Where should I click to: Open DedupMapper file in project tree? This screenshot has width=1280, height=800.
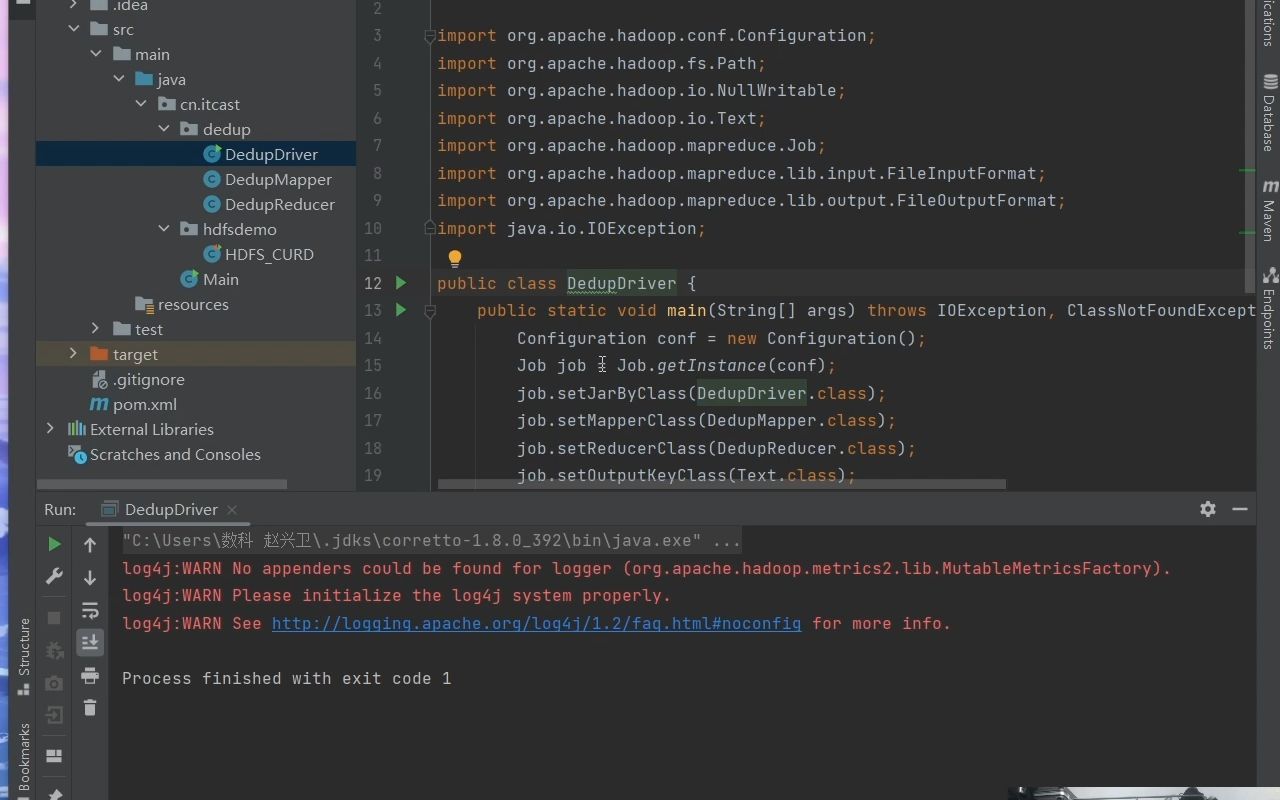[x=278, y=179]
